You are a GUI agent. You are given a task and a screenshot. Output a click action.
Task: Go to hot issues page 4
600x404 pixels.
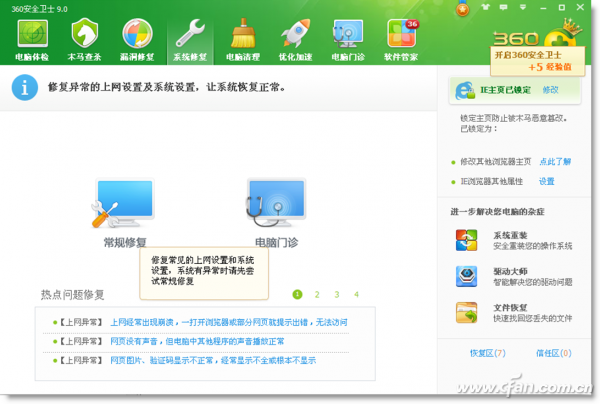tap(356, 294)
